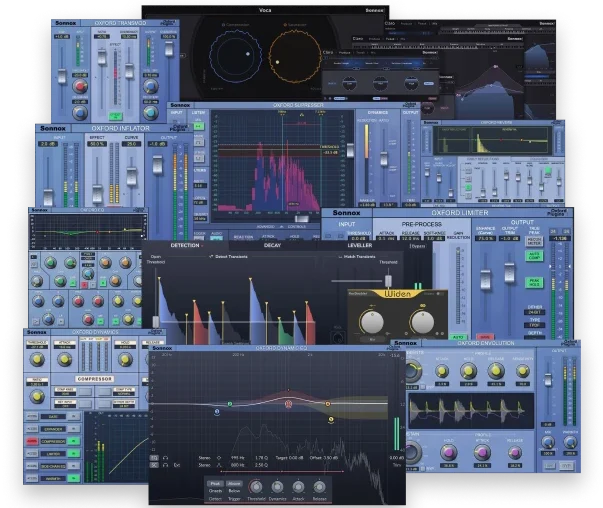Click the Attack knob in Oxford Dynamics
Screen dimensions: 603x508
64,359
